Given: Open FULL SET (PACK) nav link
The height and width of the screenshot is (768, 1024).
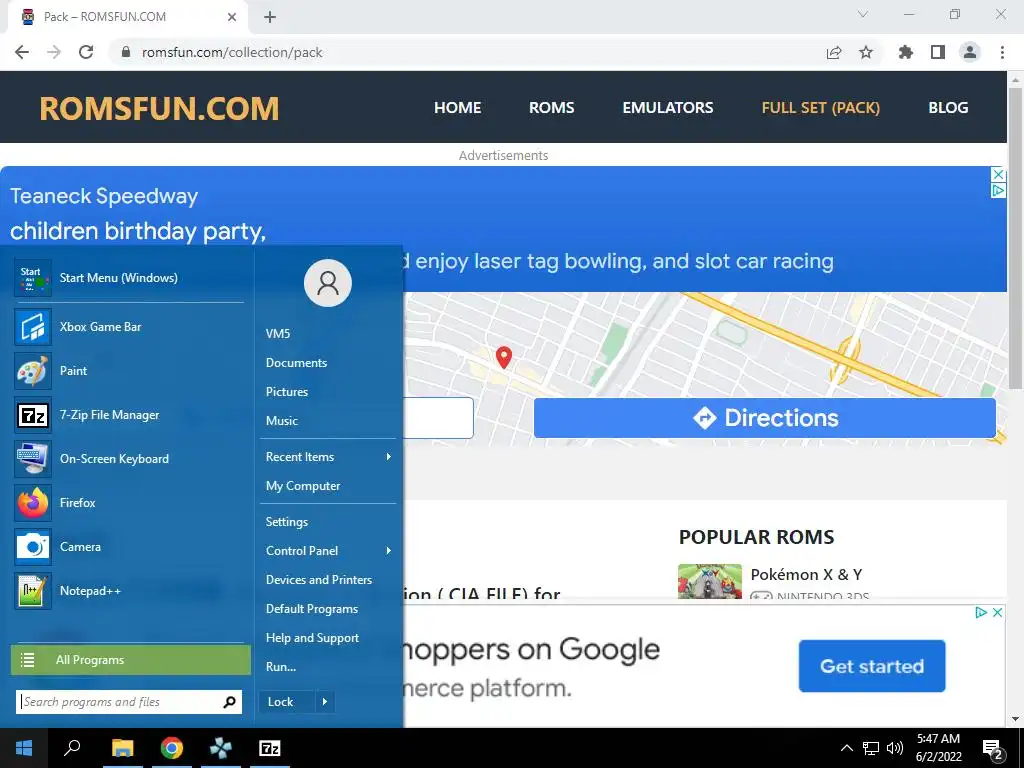Looking at the screenshot, I should pos(820,108).
